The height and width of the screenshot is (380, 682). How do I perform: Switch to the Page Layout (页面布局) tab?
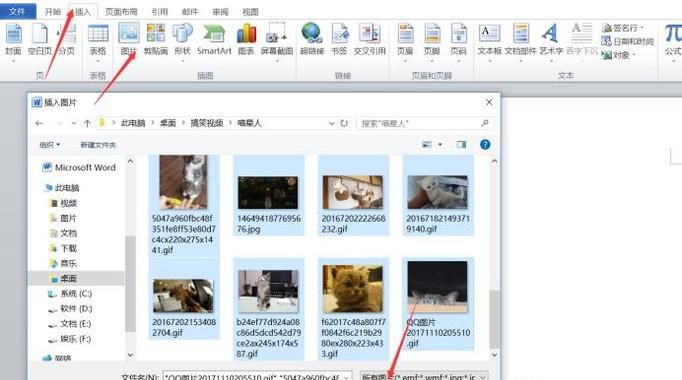(x=121, y=12)
